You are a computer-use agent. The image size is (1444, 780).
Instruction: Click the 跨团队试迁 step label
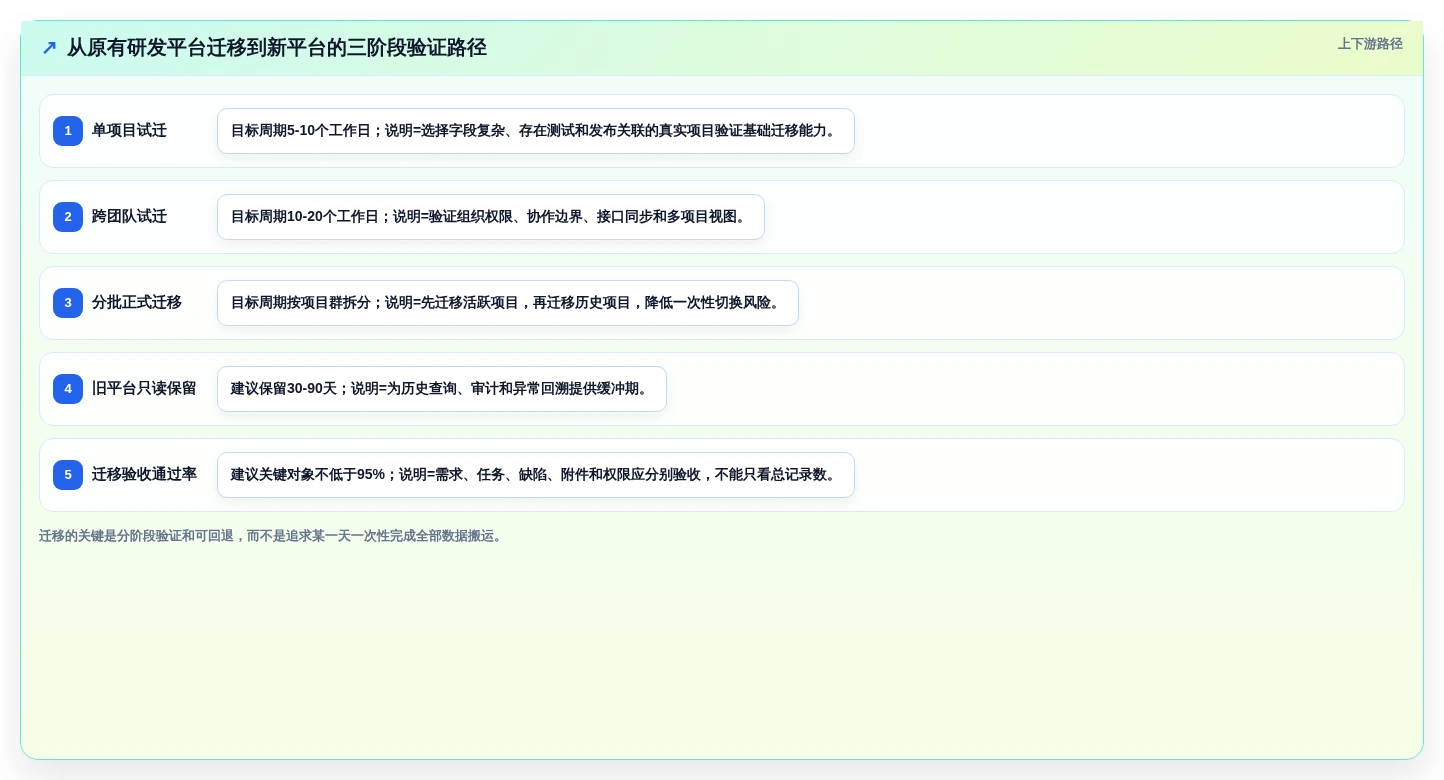point(129,217)
